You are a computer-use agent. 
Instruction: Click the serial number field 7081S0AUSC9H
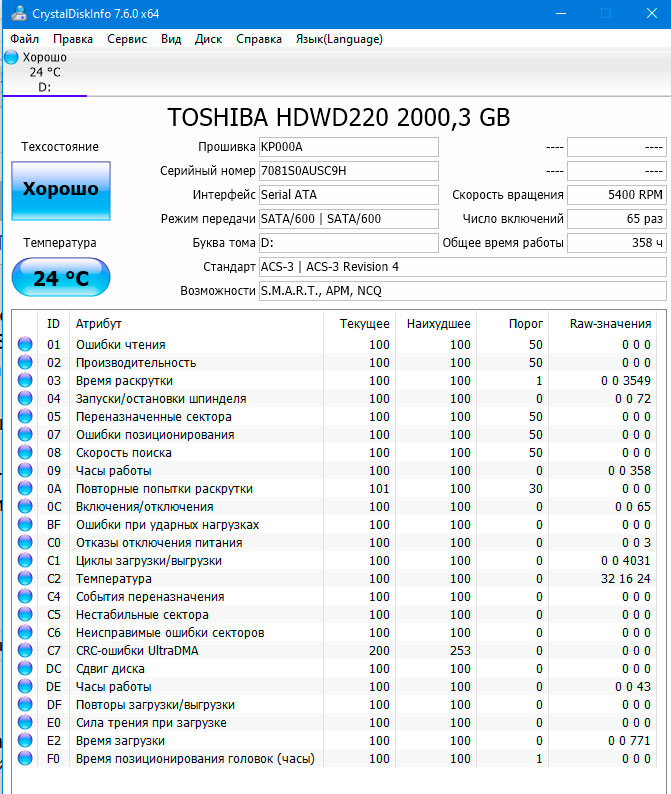(x=348, y=171)
